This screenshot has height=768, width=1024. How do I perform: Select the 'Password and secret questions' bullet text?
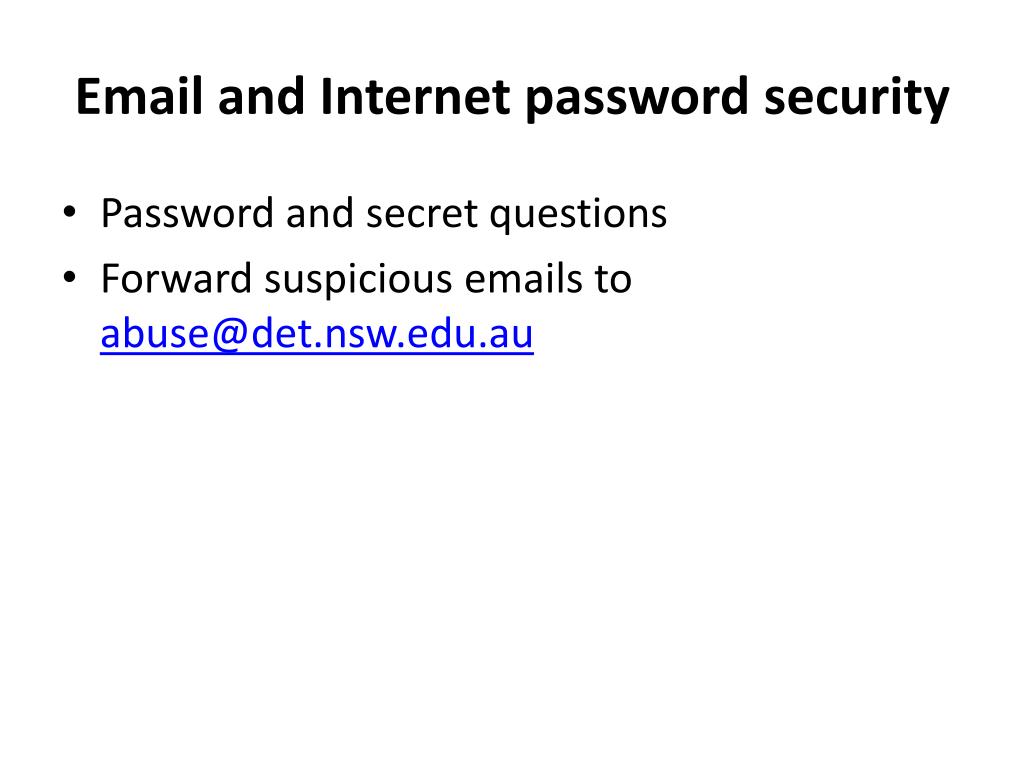(384, 214)
